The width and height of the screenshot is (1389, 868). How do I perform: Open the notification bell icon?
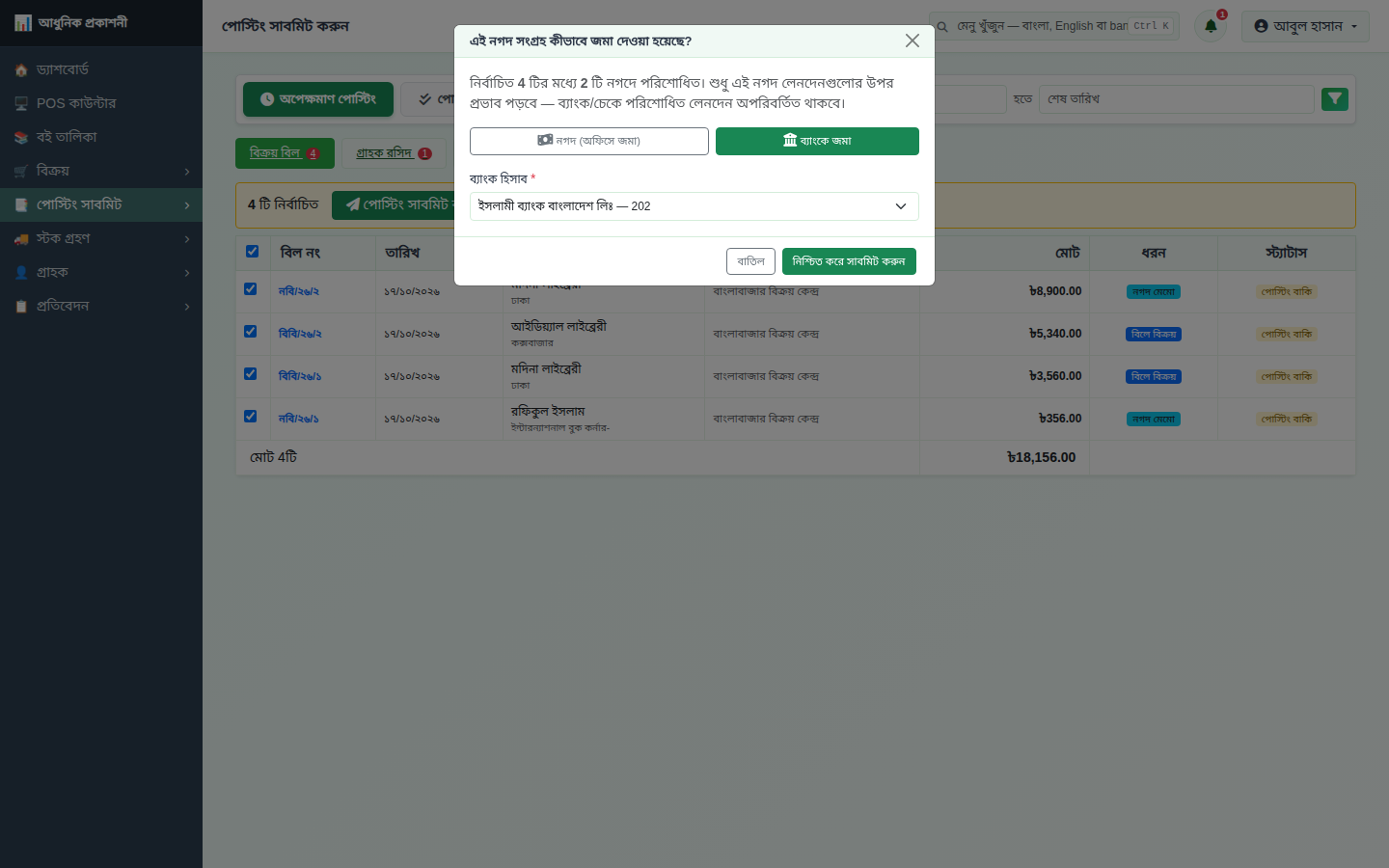coord(1211,26)
